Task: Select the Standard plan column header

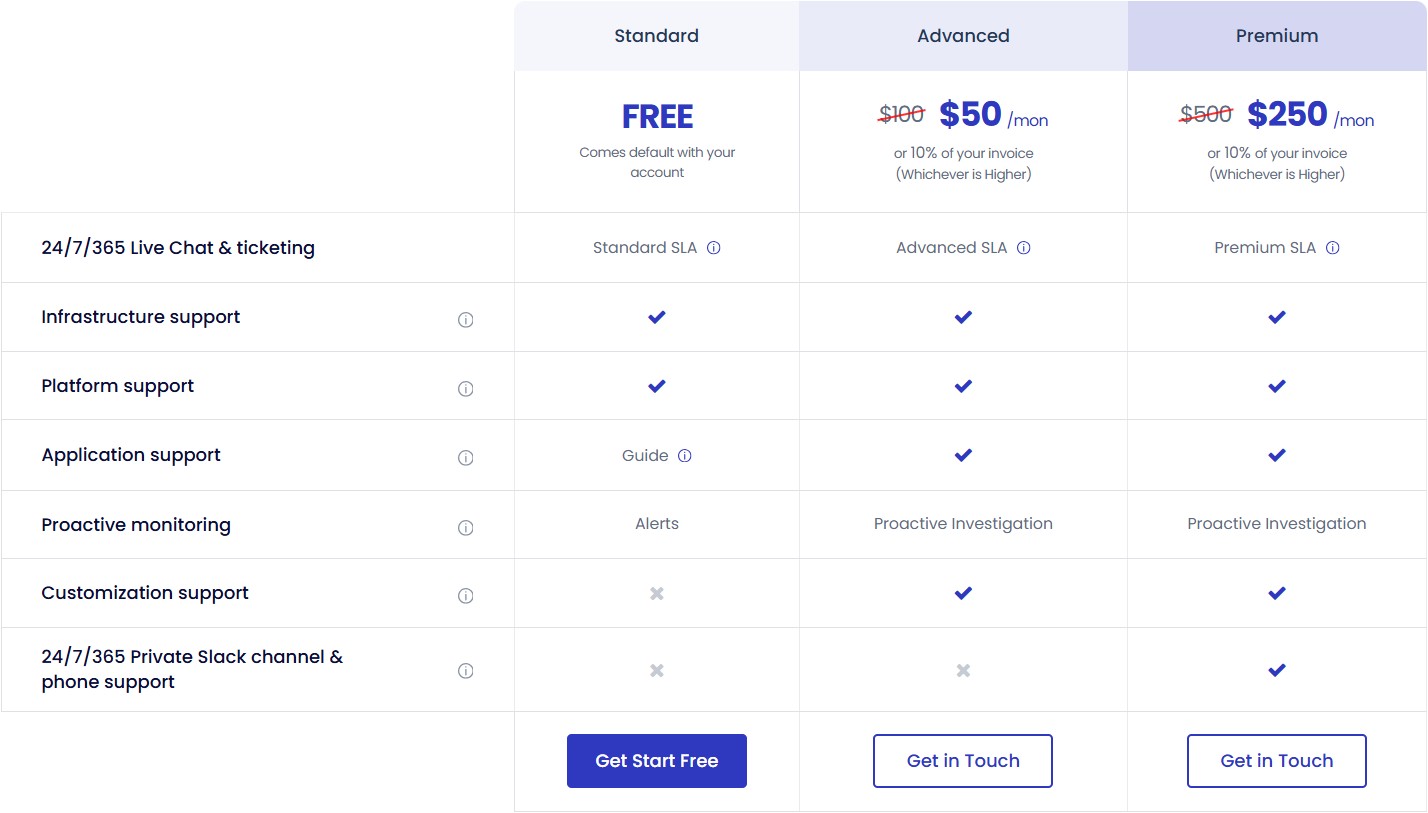Action: coord(656,35)
